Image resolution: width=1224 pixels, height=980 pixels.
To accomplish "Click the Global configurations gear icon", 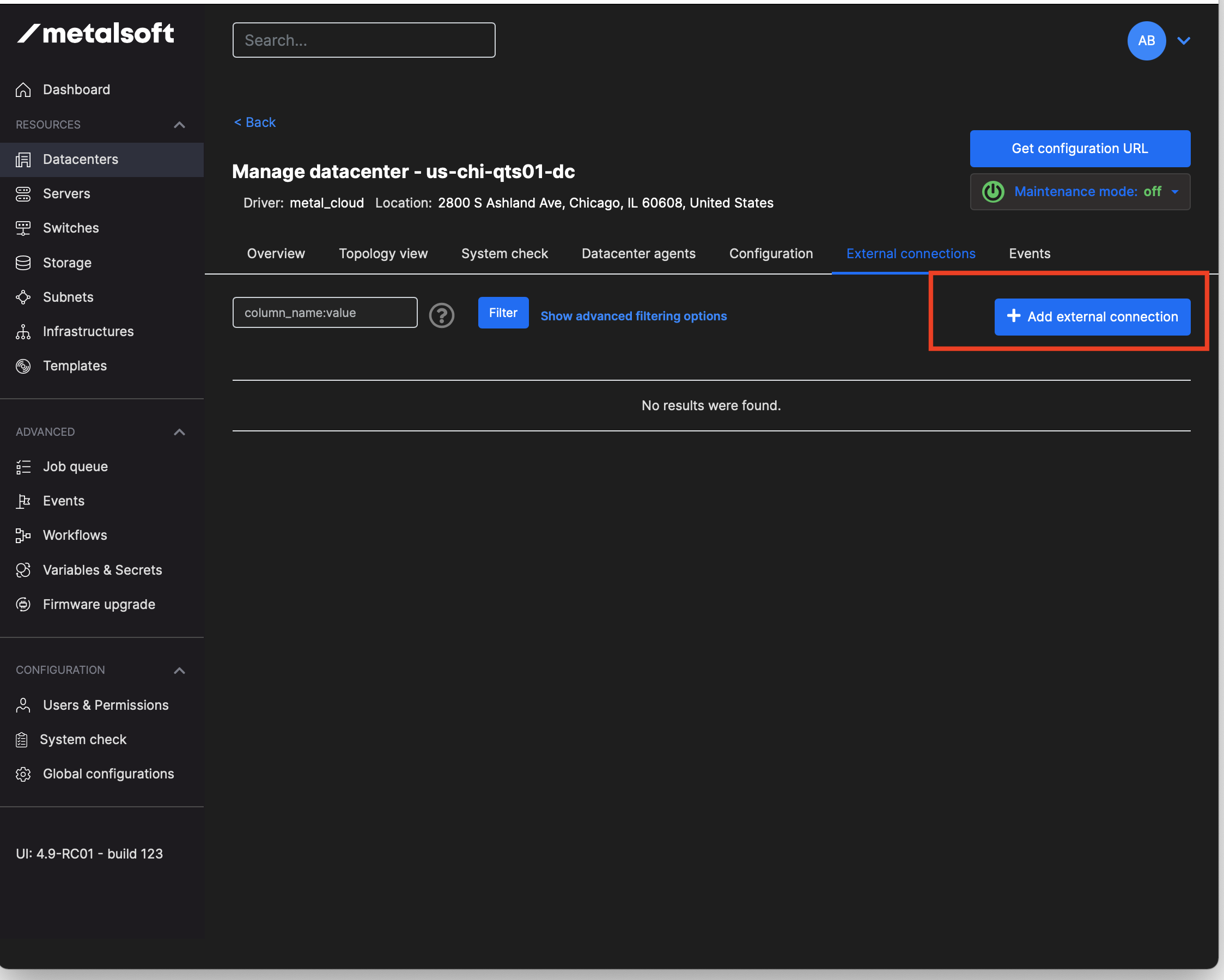I will 23,774.
